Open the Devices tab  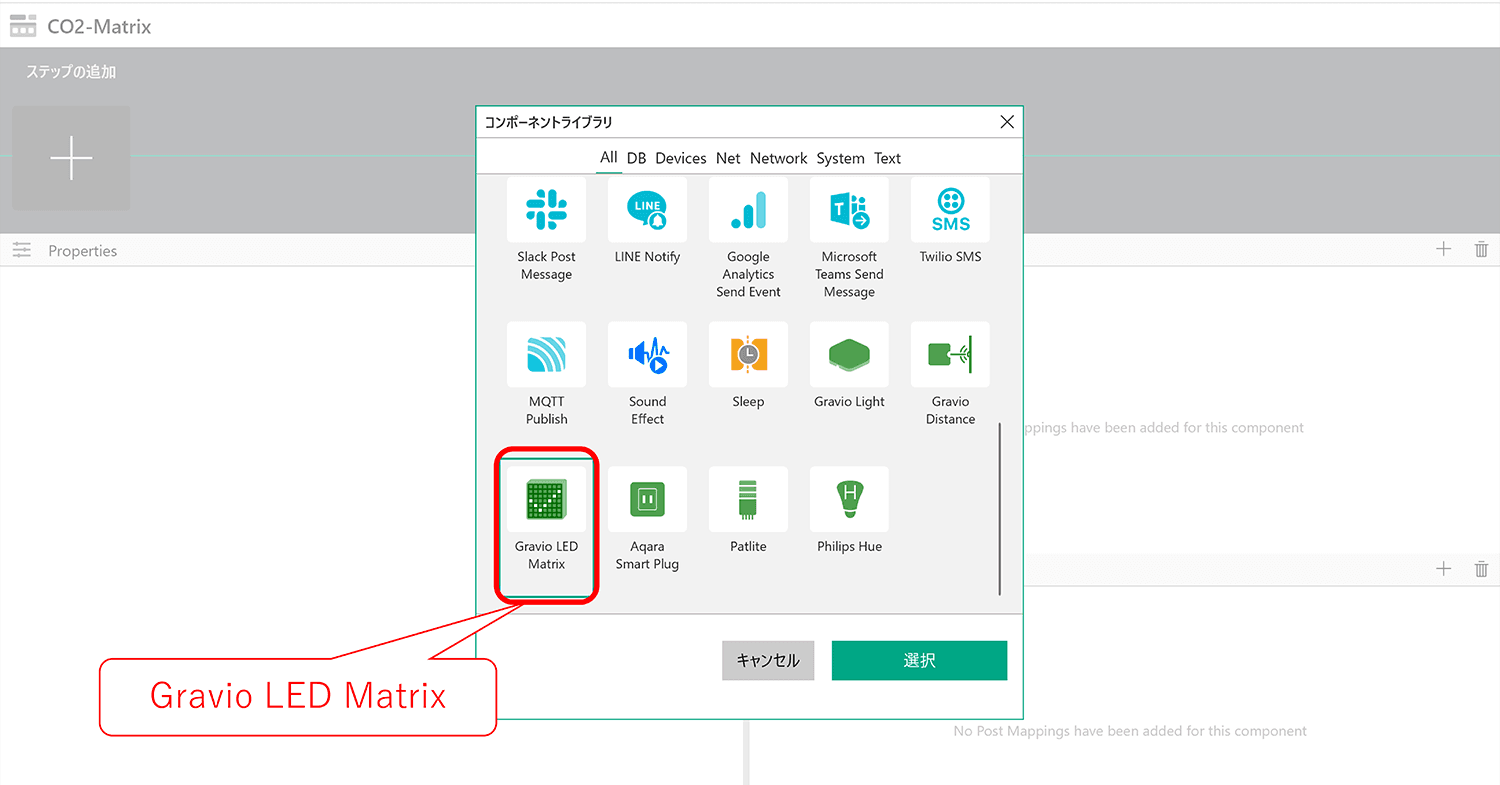pyautogui.click(x=681, y=158)
